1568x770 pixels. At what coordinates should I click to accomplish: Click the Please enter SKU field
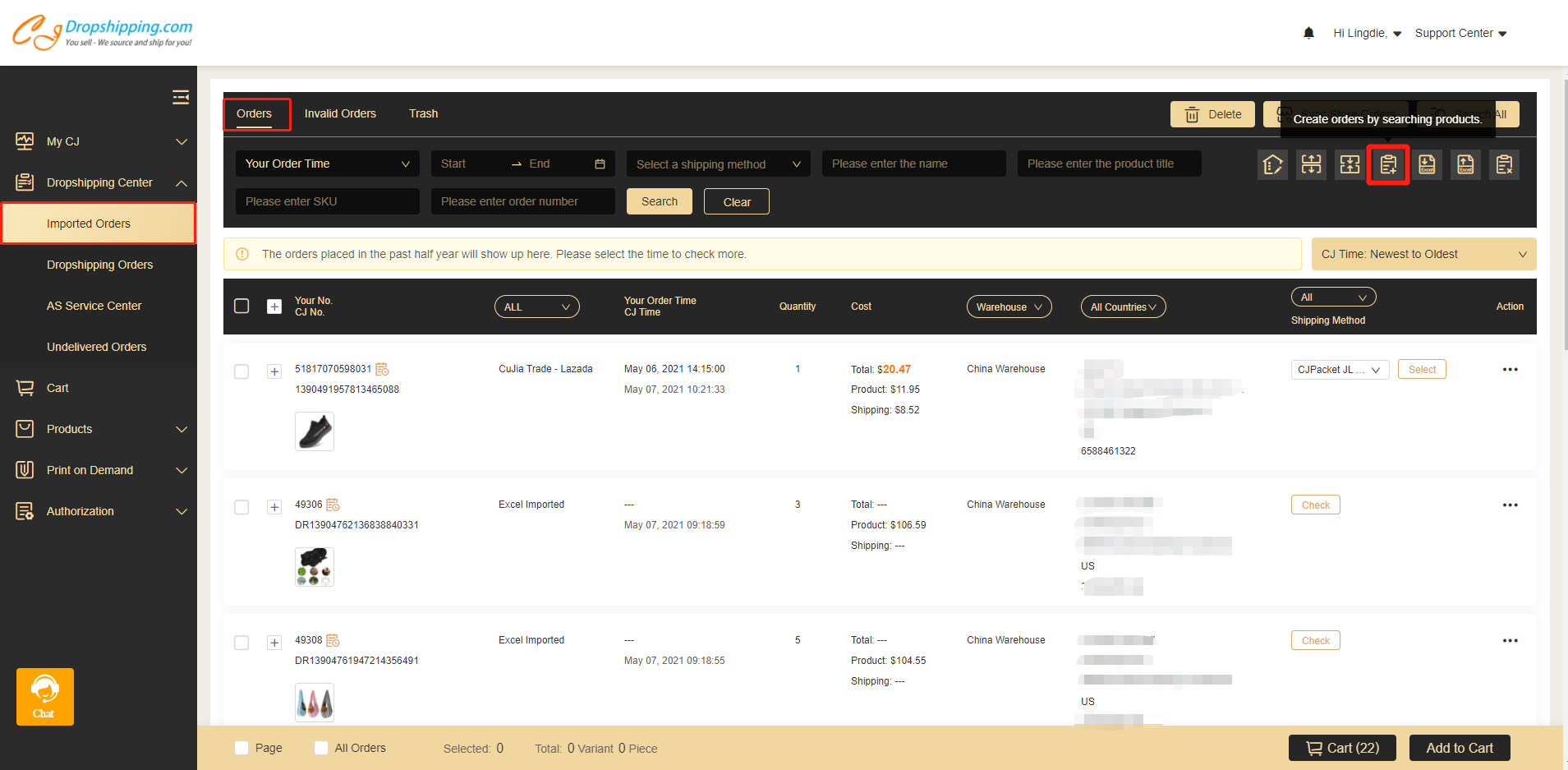(327, 201)
